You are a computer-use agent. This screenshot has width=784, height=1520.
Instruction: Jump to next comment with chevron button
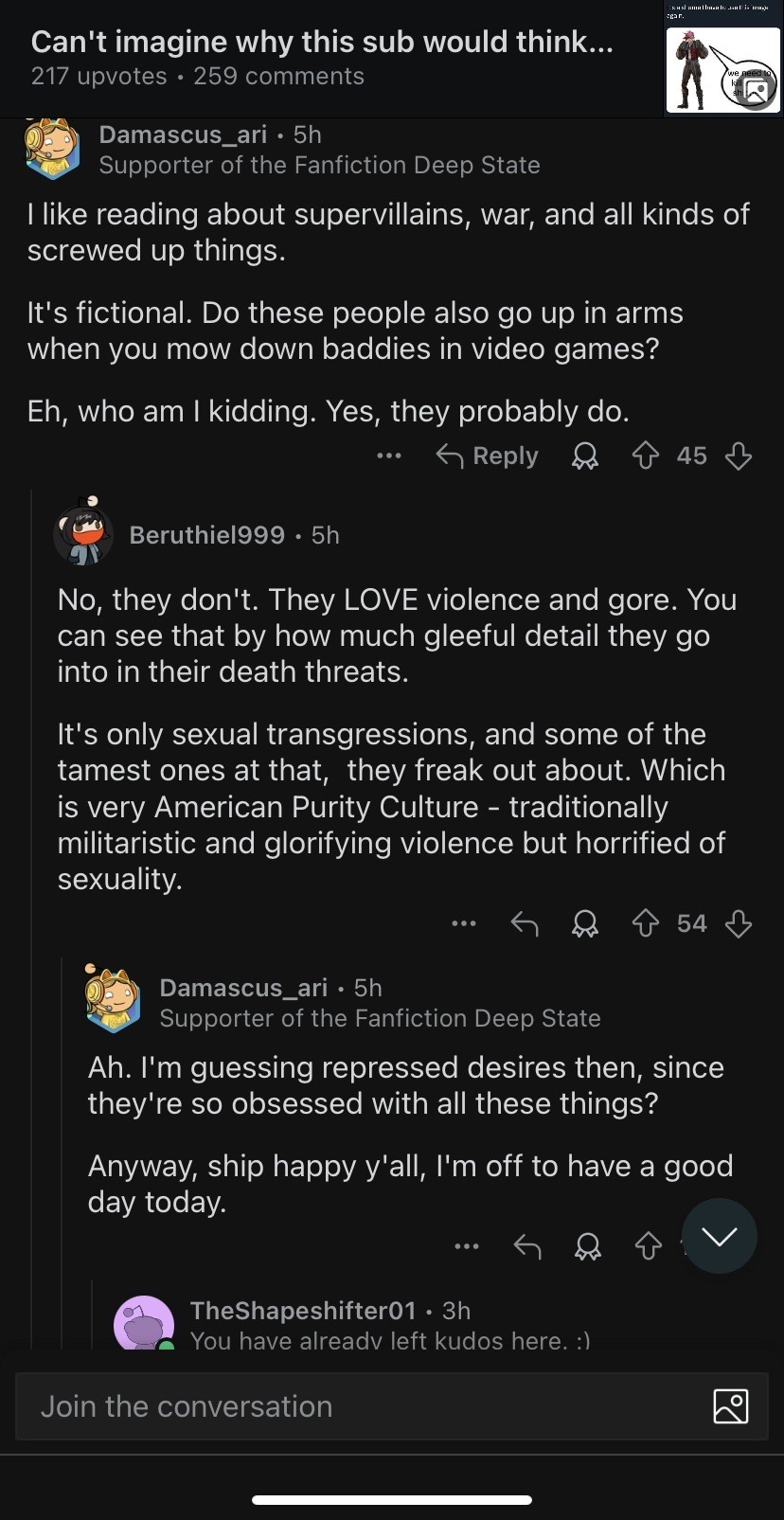coord(720,1236)
